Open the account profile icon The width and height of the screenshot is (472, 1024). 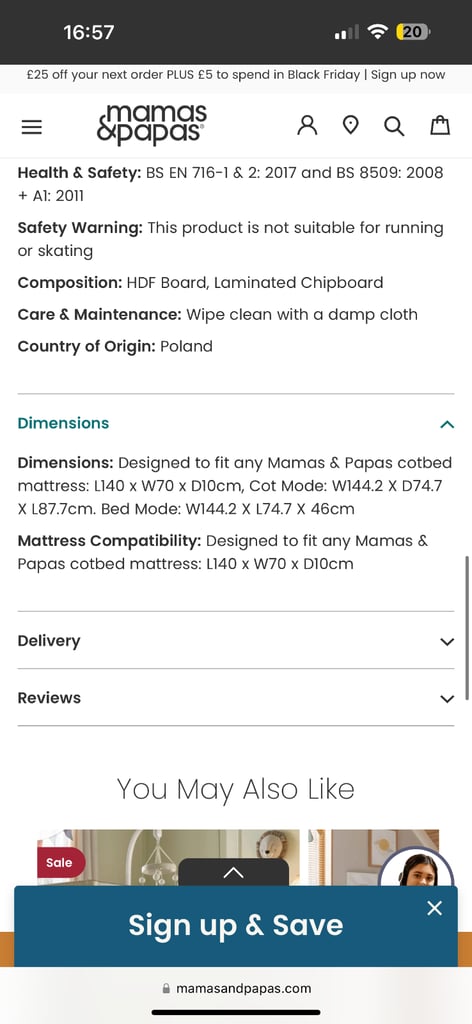[307, 125]
